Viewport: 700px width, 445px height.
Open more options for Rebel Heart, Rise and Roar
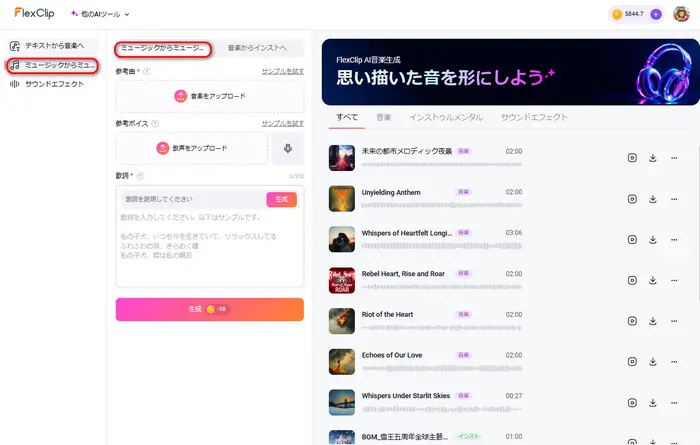[674, 280]
